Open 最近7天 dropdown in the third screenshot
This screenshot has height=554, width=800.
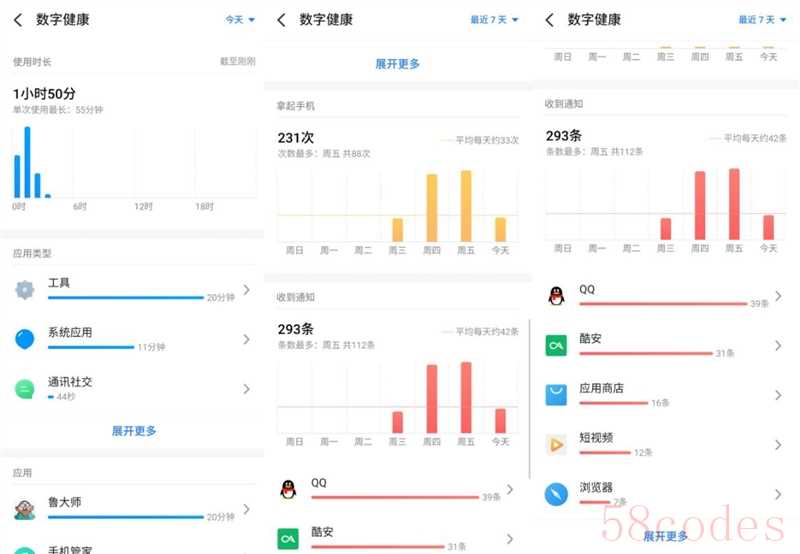(762, 20)
